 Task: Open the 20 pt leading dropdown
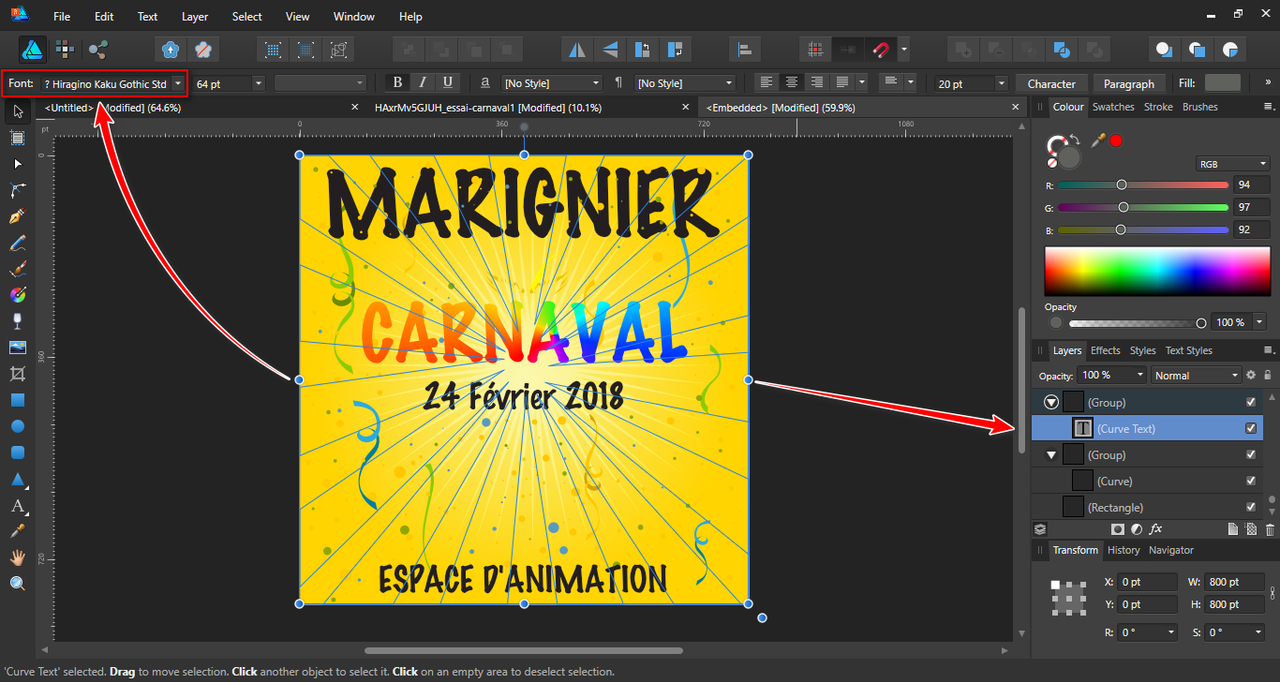pos(1000,84)
